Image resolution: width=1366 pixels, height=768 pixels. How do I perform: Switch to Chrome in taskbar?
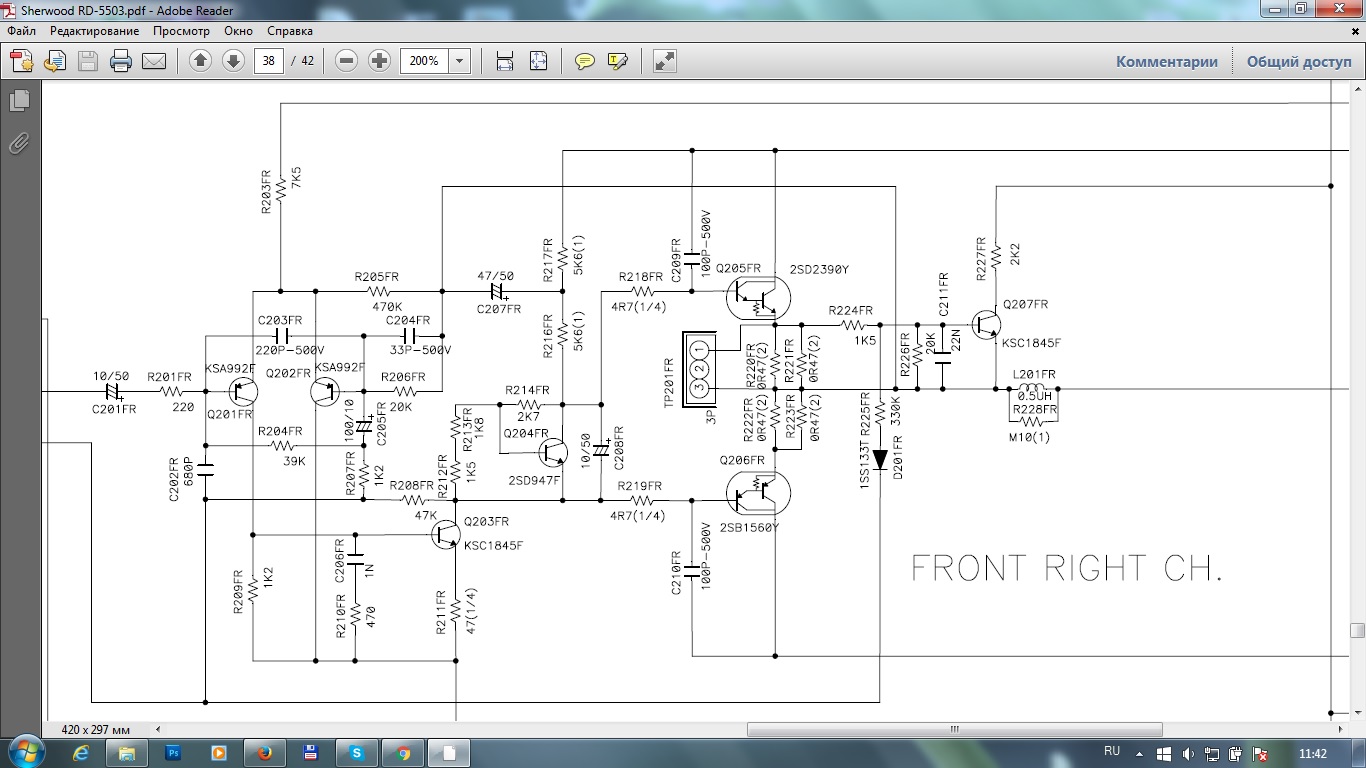point(403,753)
